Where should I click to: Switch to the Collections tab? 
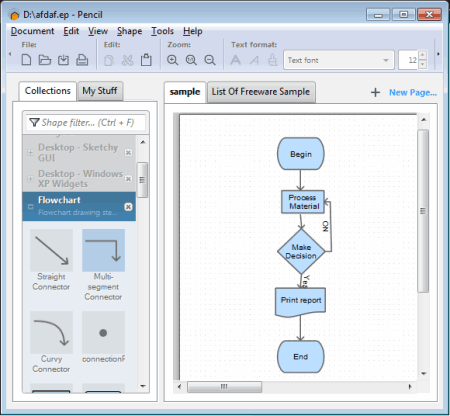point(48,91)
